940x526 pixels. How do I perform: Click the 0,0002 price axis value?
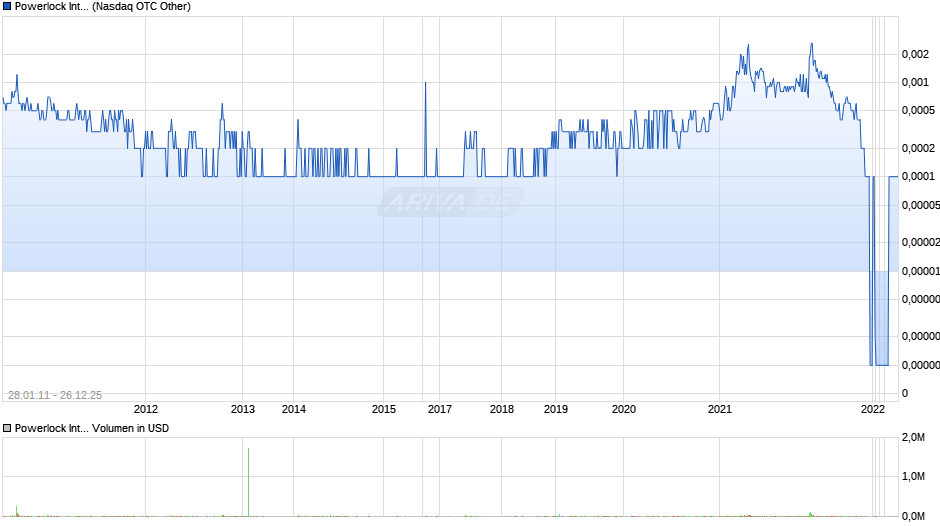pyautogui.click(x=918, y=148)
